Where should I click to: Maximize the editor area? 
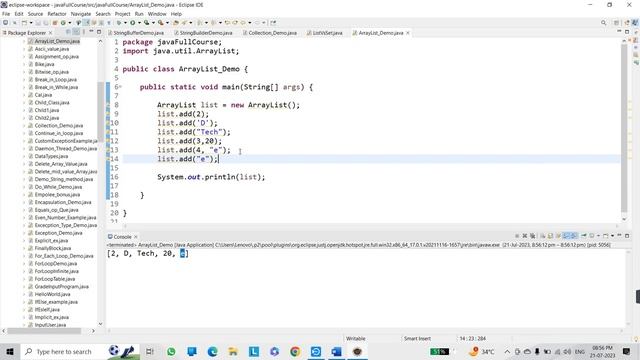pos(627,32)
